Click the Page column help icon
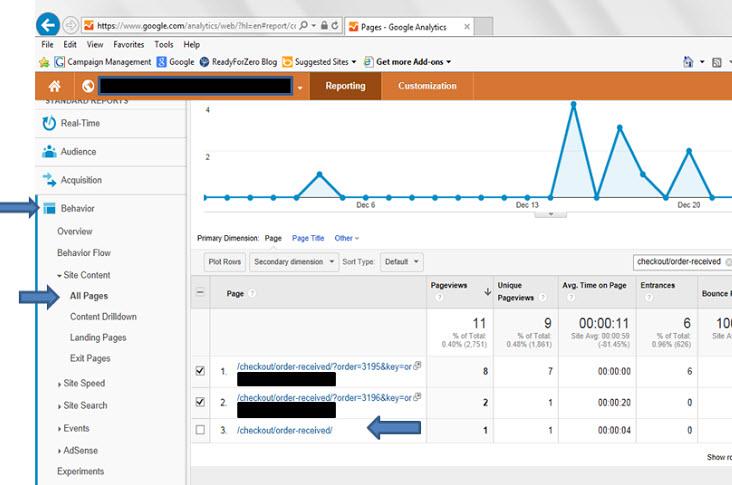 (252, 294)
